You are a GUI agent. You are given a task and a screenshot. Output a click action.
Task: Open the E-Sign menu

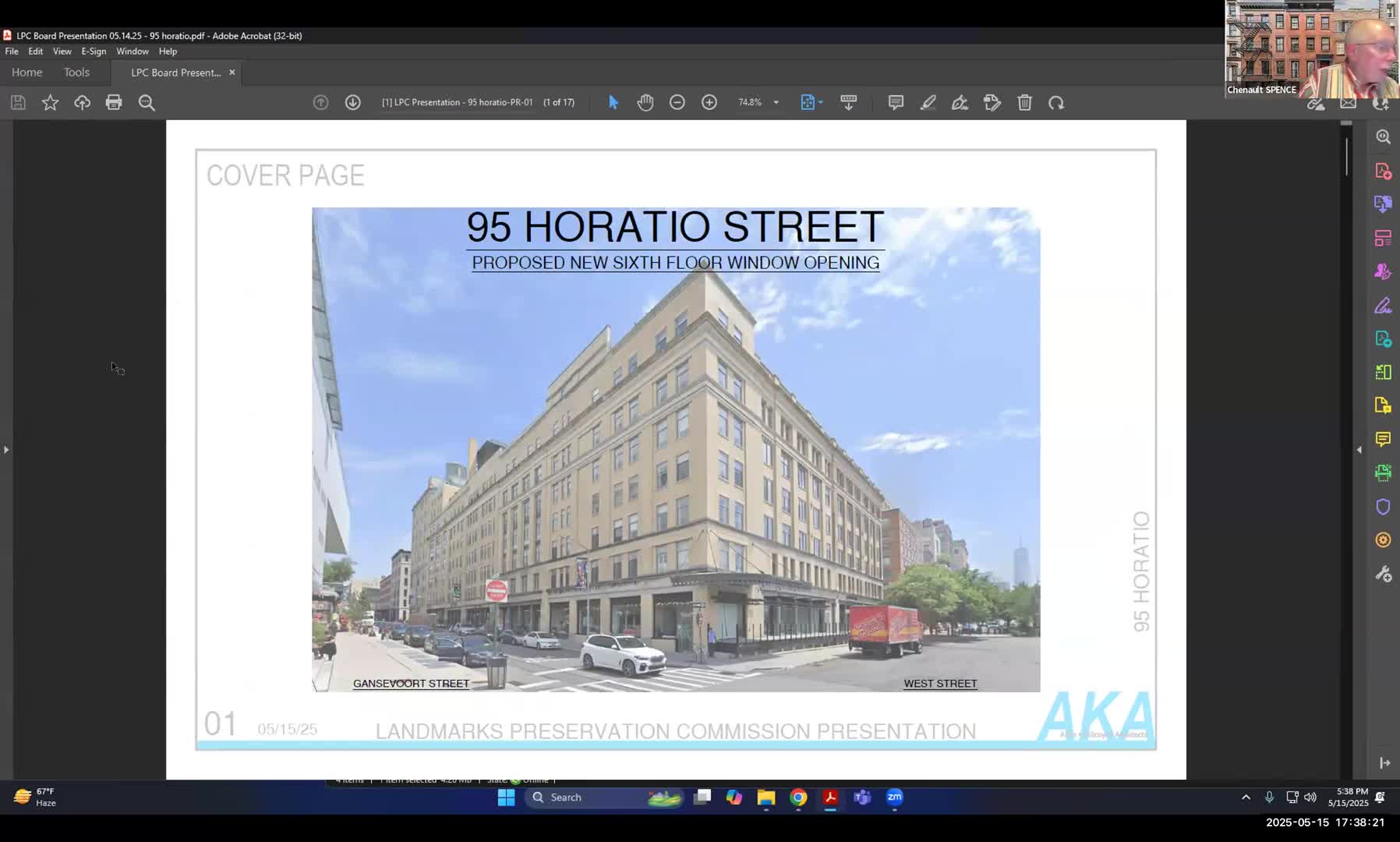click(x=94, y=51)
